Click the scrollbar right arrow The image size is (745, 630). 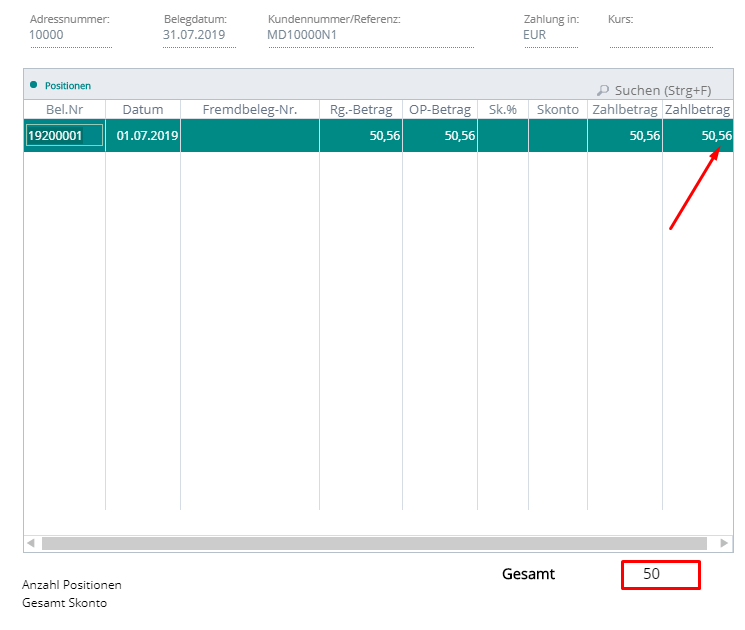click(725, 543)
